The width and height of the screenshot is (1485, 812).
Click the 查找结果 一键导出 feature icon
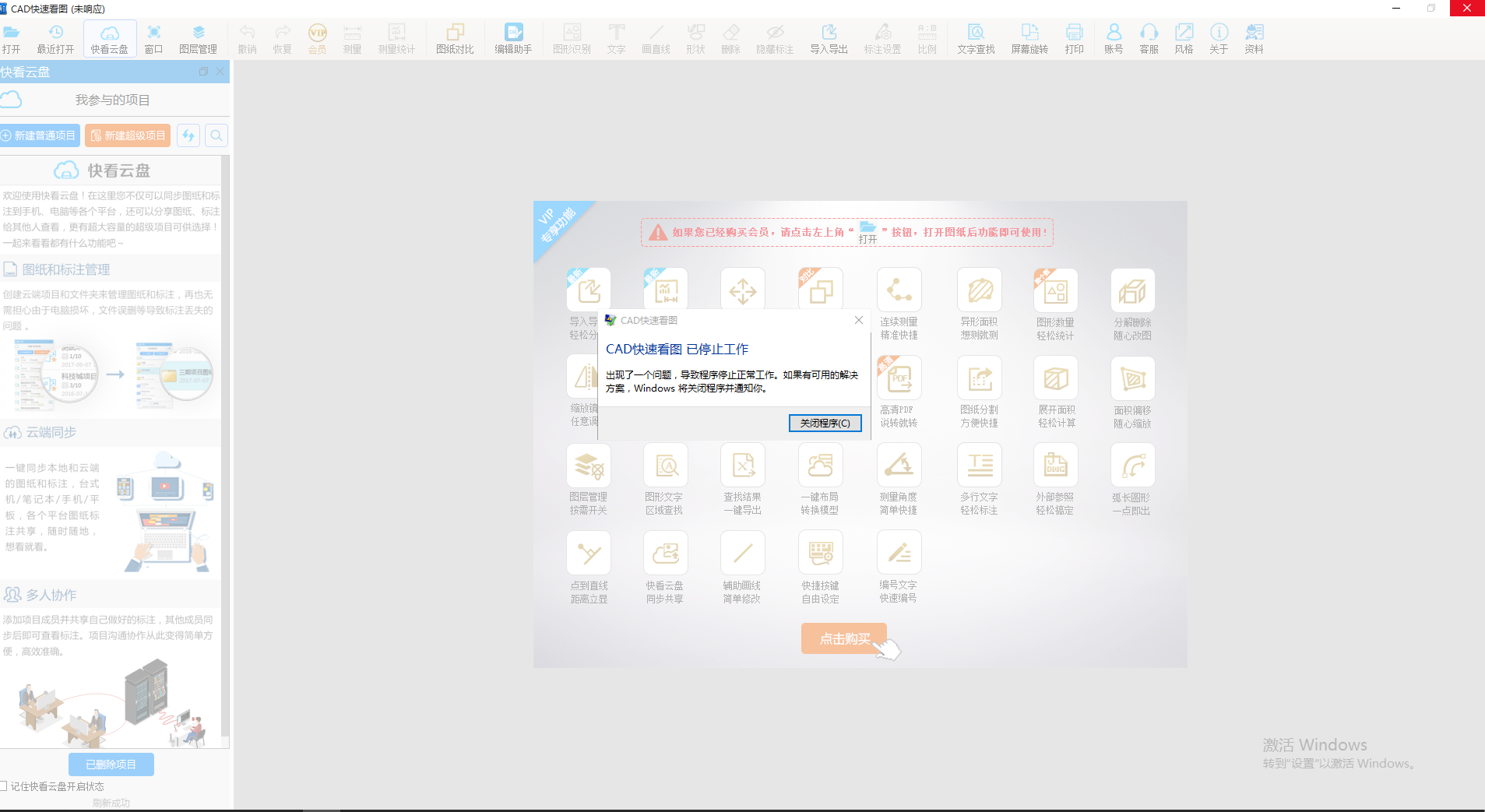tap(743, 466)
